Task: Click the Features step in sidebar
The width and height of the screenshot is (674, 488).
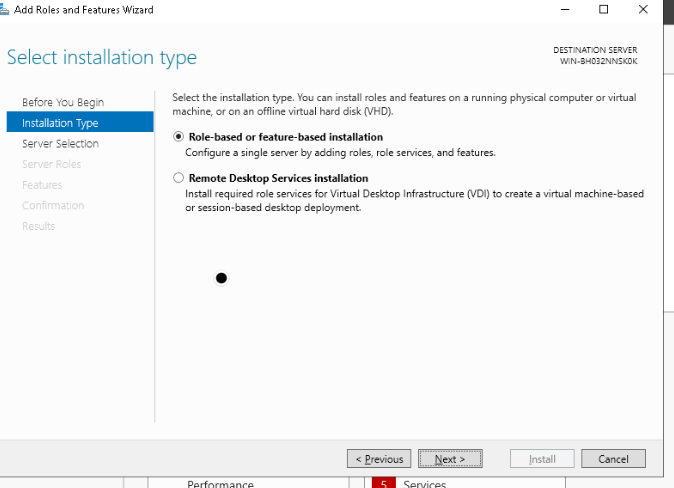Action: pos(42,185)
